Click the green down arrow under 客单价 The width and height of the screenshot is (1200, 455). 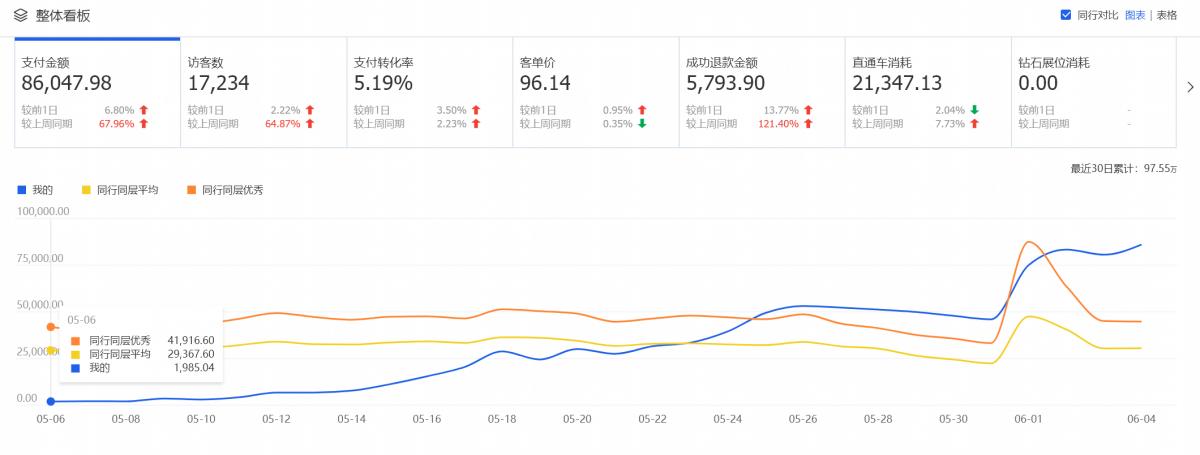pos(642,124)
